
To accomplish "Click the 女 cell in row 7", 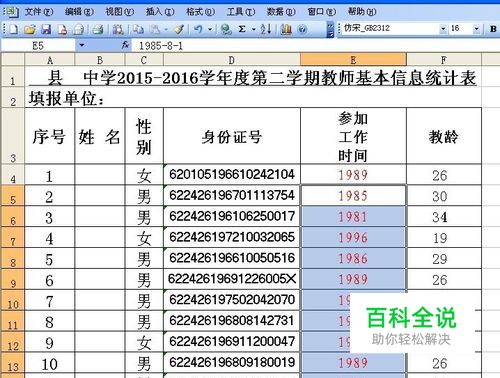I will [x=144, y=237].
